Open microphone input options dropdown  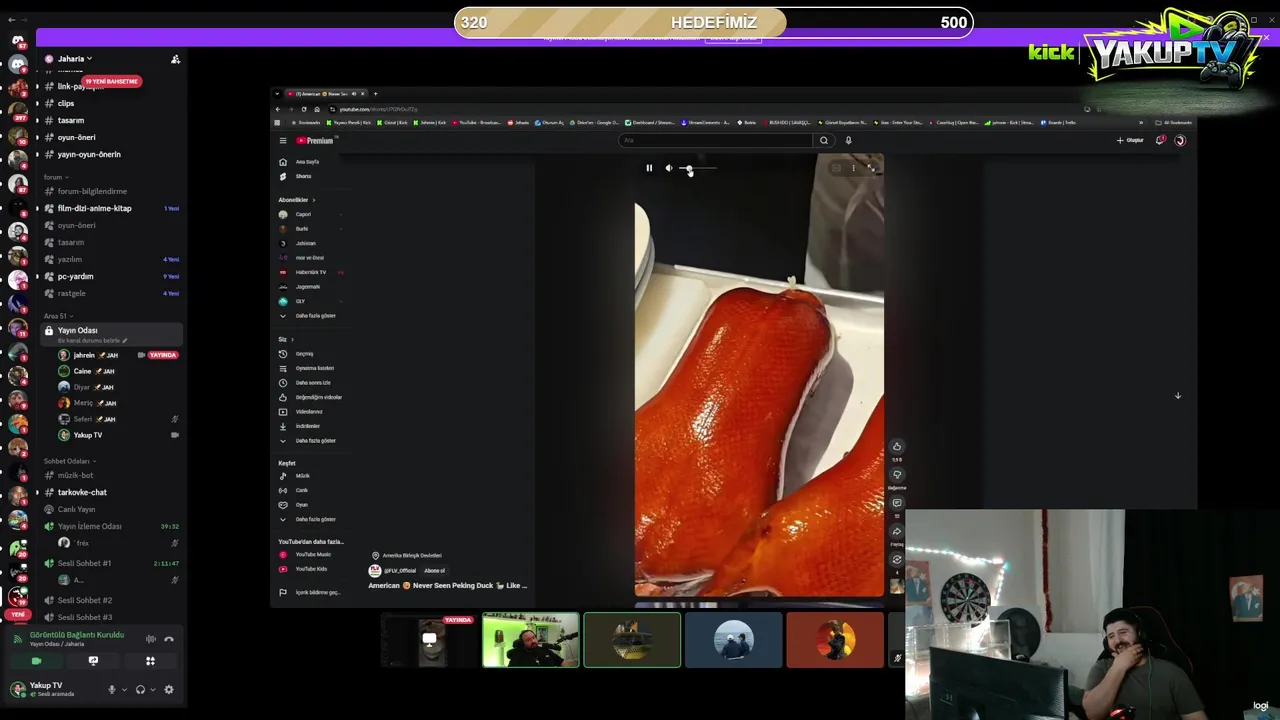click(x=124, y=690)
